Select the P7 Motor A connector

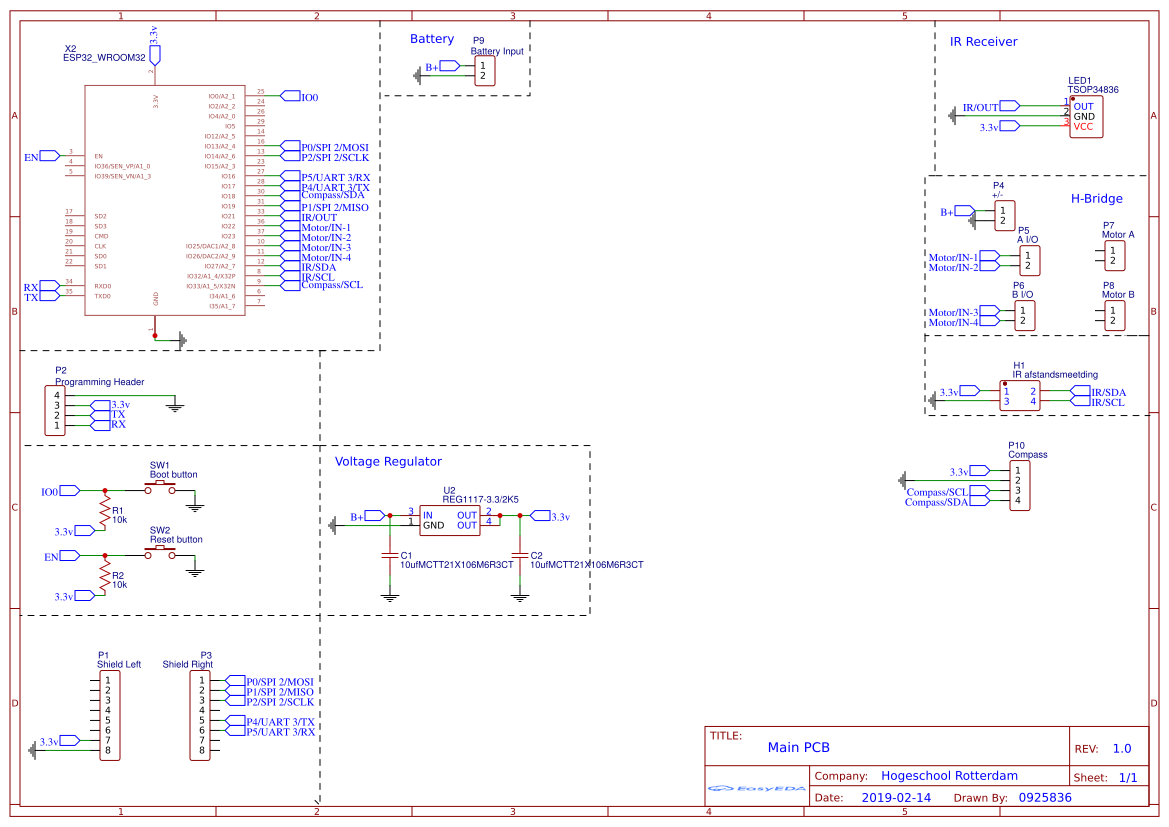(x=1113, y=256)
